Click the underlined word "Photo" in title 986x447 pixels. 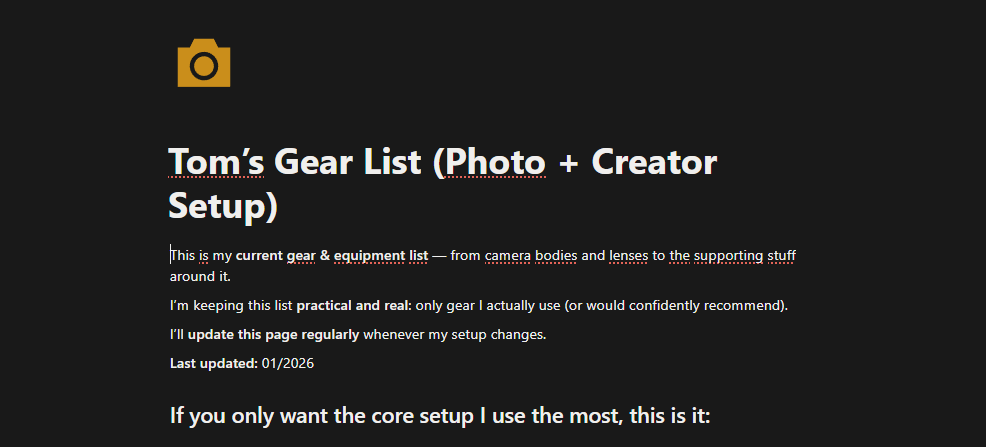(495, 162)
